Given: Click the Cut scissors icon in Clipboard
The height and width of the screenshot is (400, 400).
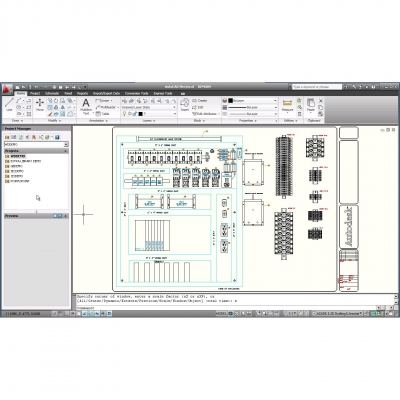Looking at the screenshot, I should pos(321,100).
